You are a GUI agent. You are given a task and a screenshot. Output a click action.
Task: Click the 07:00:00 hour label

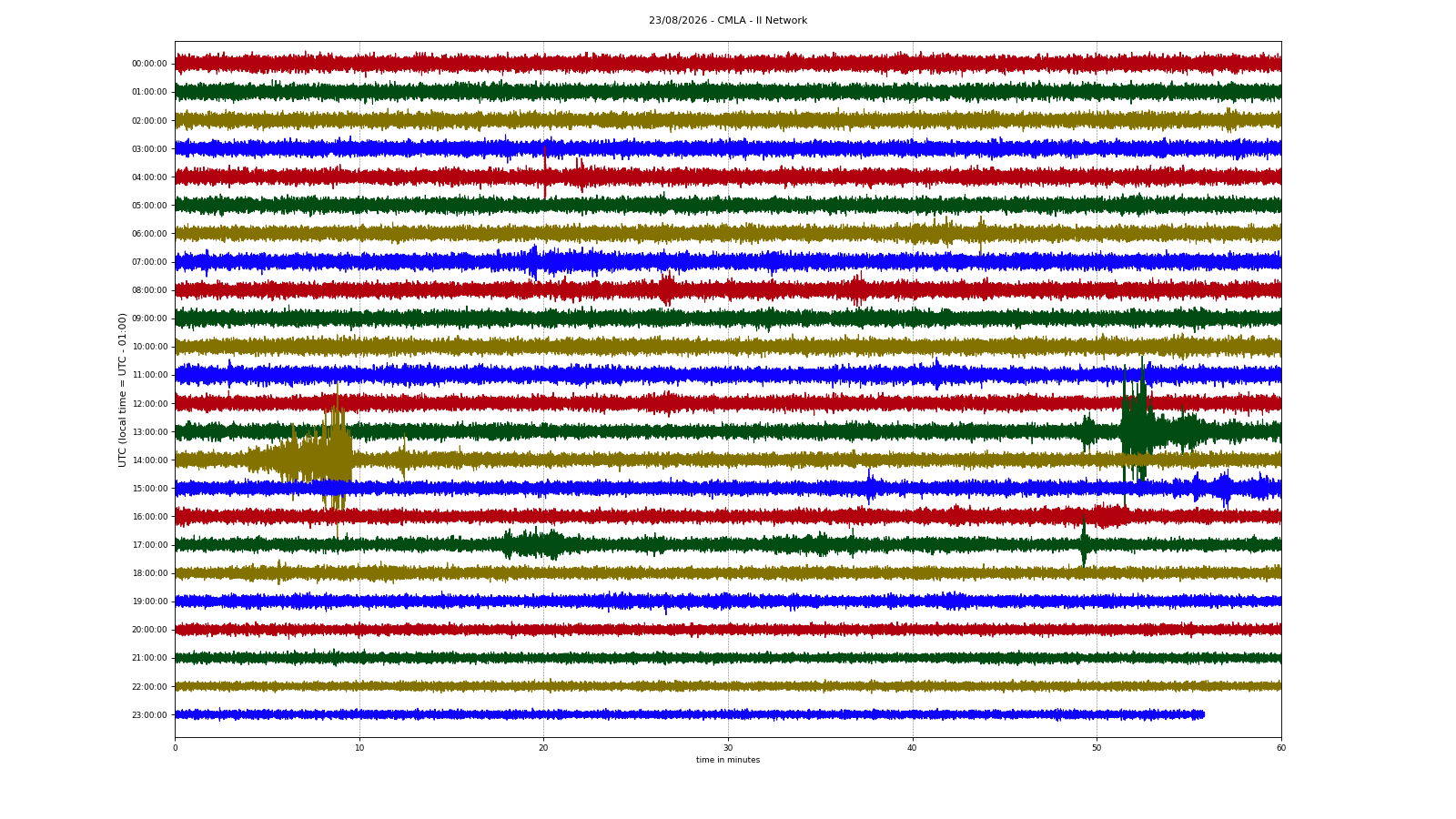(x=149, y=262)
